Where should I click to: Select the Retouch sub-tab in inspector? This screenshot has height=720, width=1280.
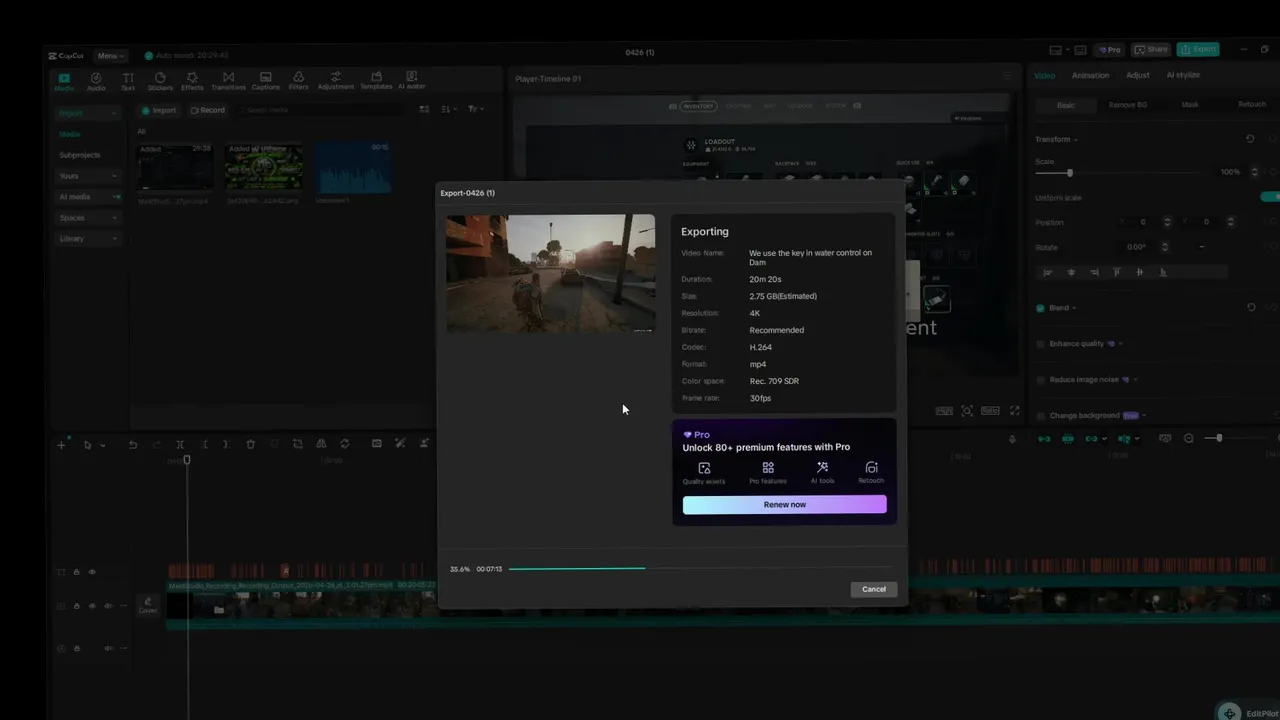click(x=1252, y=105)
